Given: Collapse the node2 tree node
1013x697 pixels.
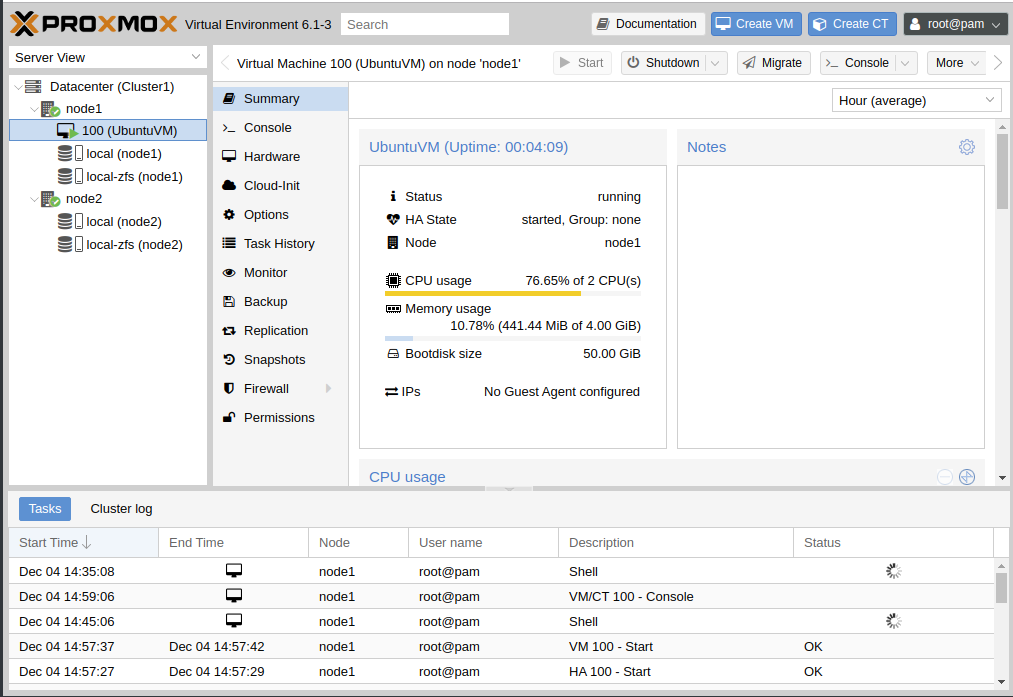Looking at the screenshot, I should coord(34,199).
